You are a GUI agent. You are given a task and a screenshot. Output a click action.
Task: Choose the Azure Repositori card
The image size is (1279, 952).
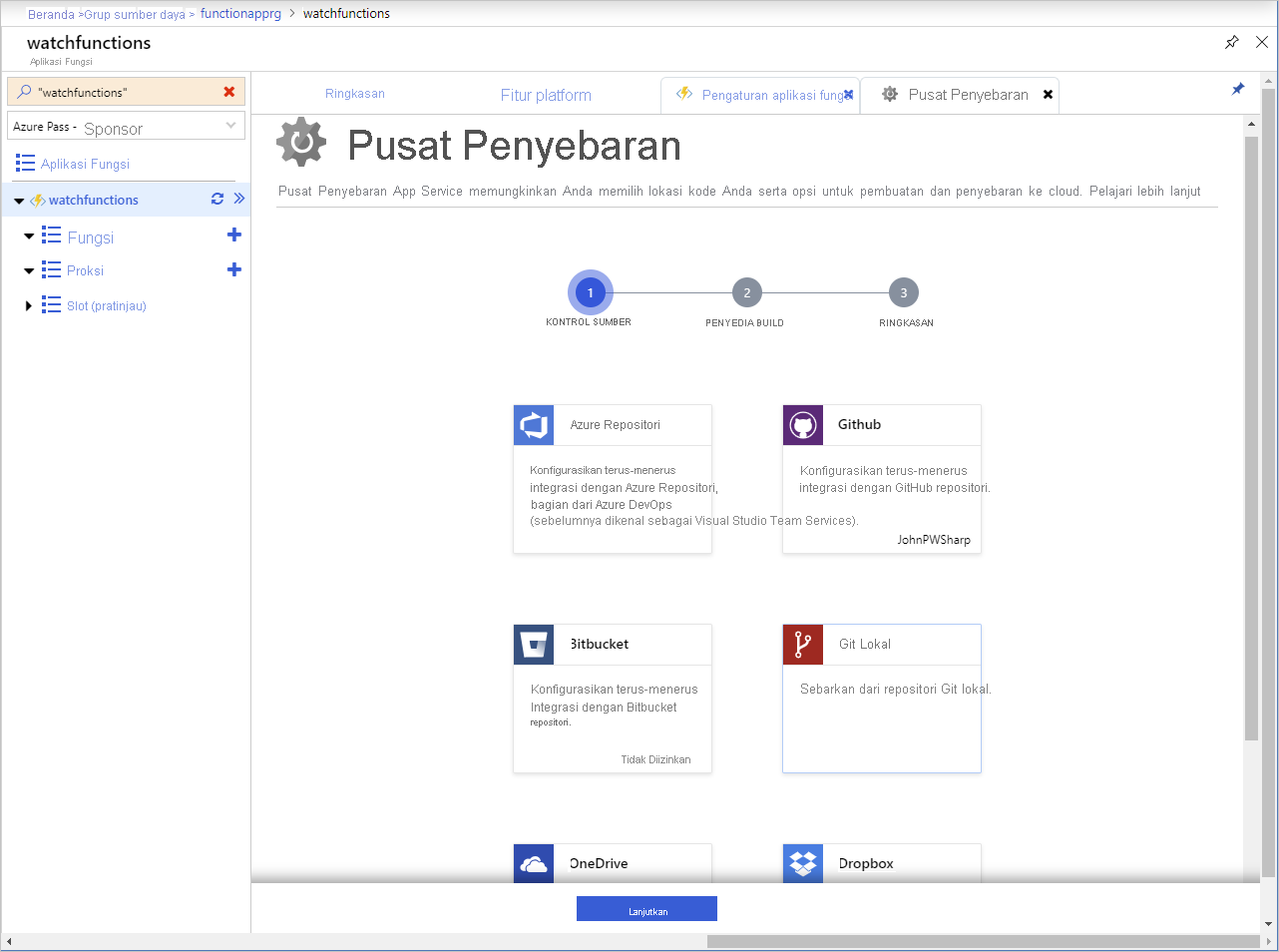tap(613, 479)
